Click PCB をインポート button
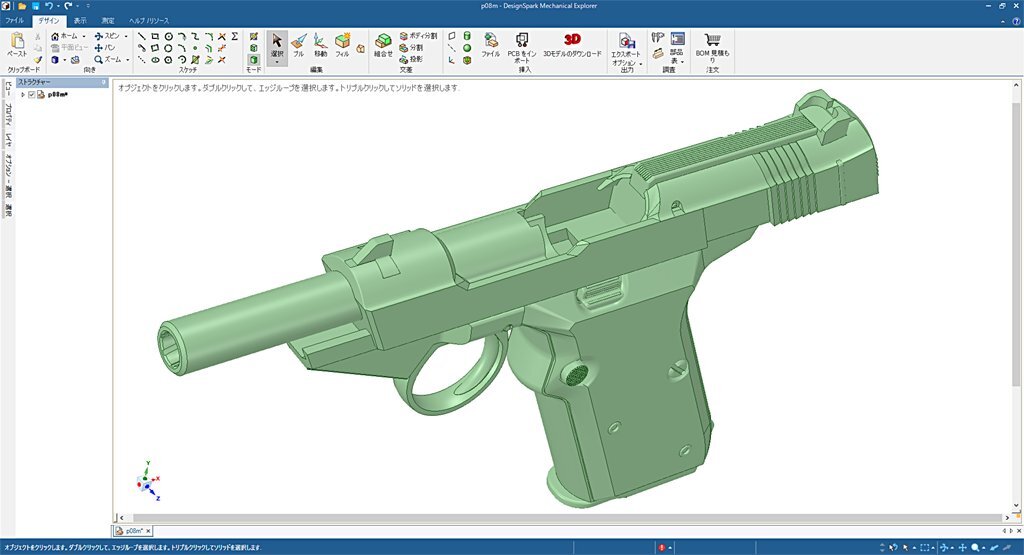Screen dimensions: 1024x555 click(x=522, y=47)
